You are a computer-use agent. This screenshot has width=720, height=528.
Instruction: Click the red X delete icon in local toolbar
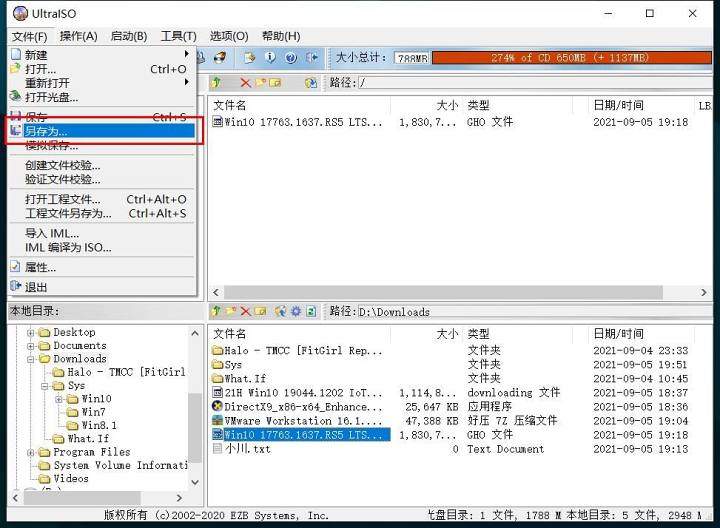coord(246,311)
